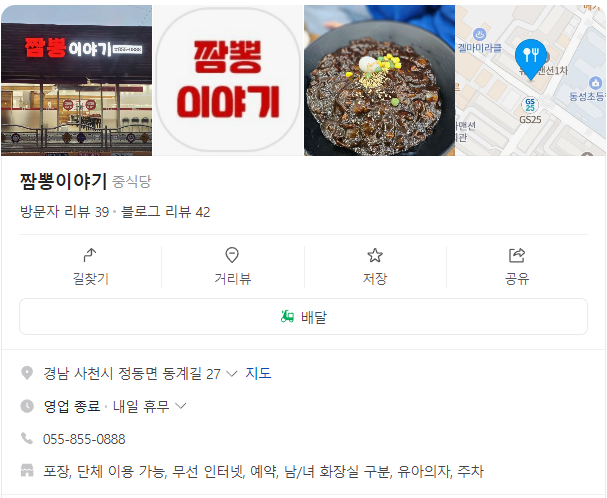Click the store amenities icon beside 포장

(27, 471)
